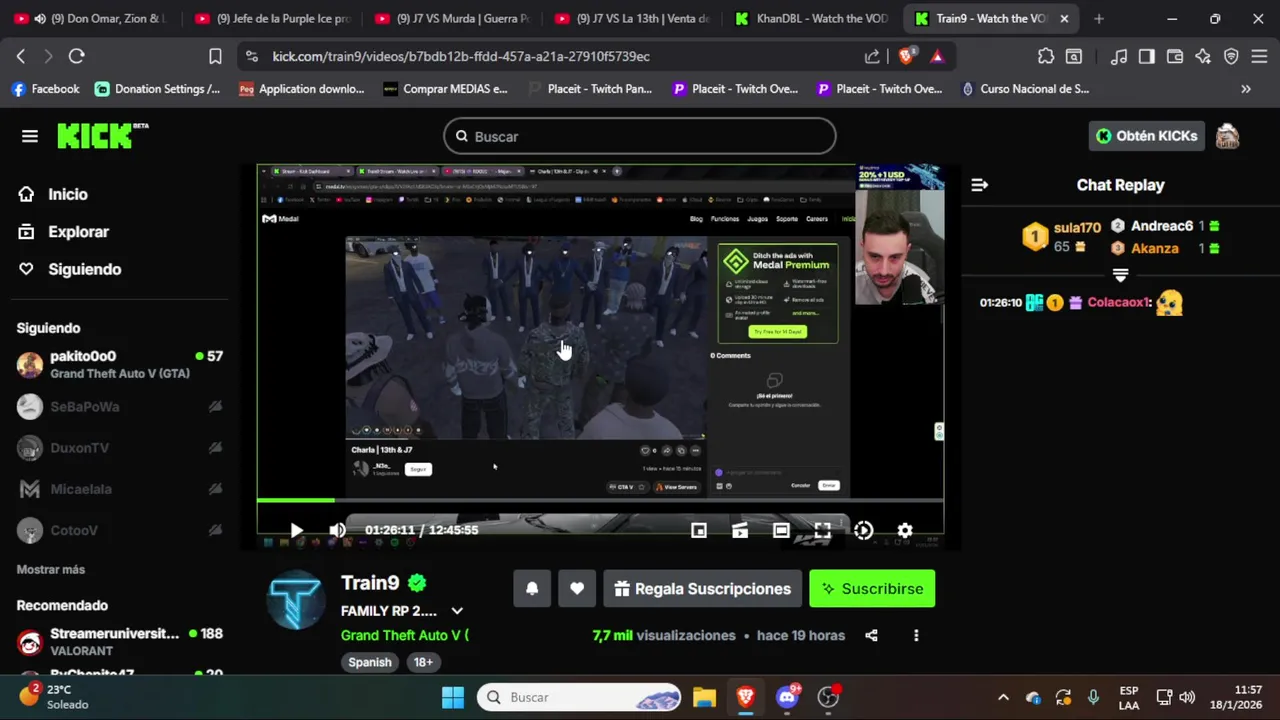Click the green Suscribirse button

872,589
